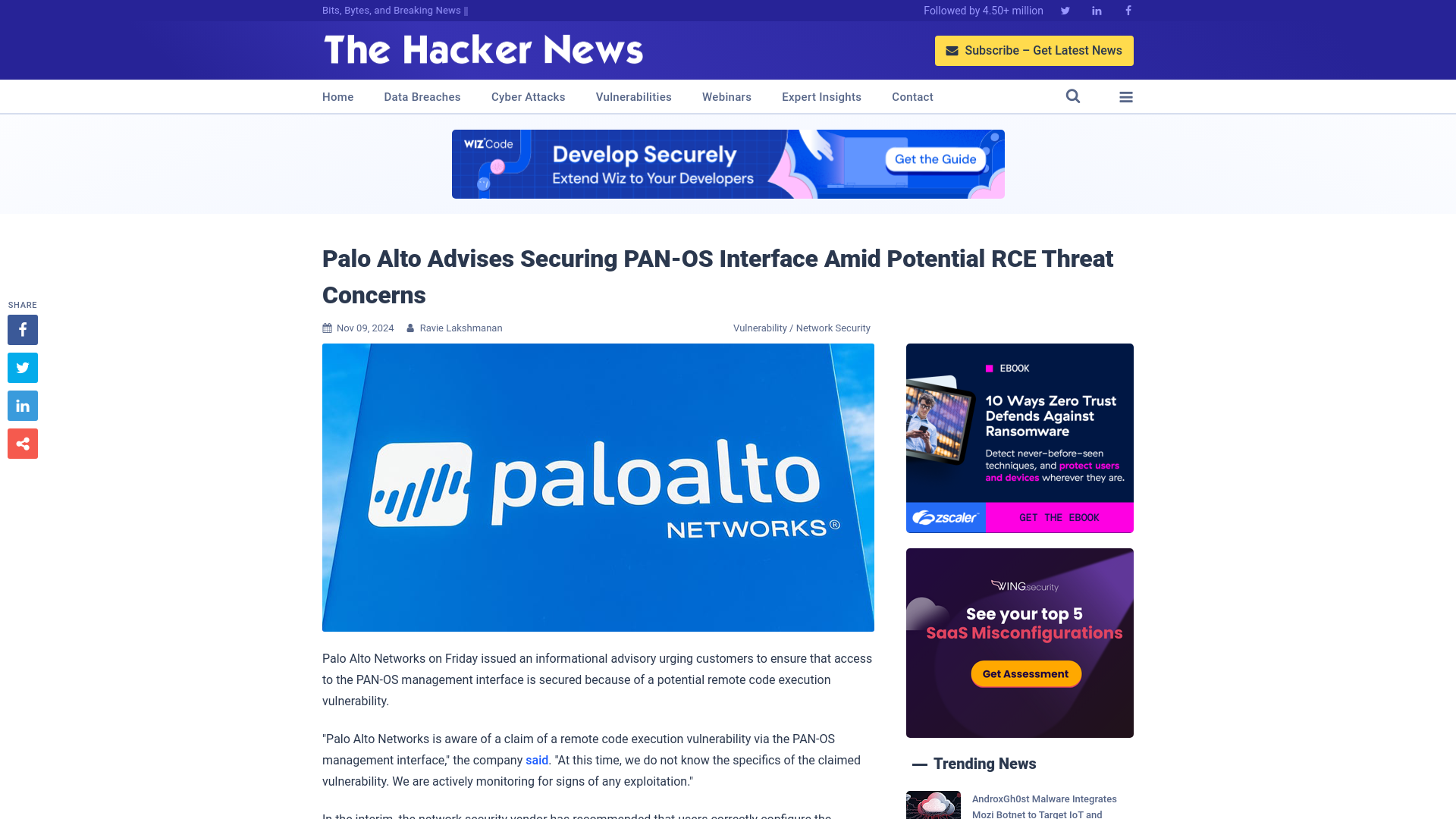Screen dimensions: 1456x819
Task: Expand the Cyber Attacks menu item
Action: click(x=528, y=96)
